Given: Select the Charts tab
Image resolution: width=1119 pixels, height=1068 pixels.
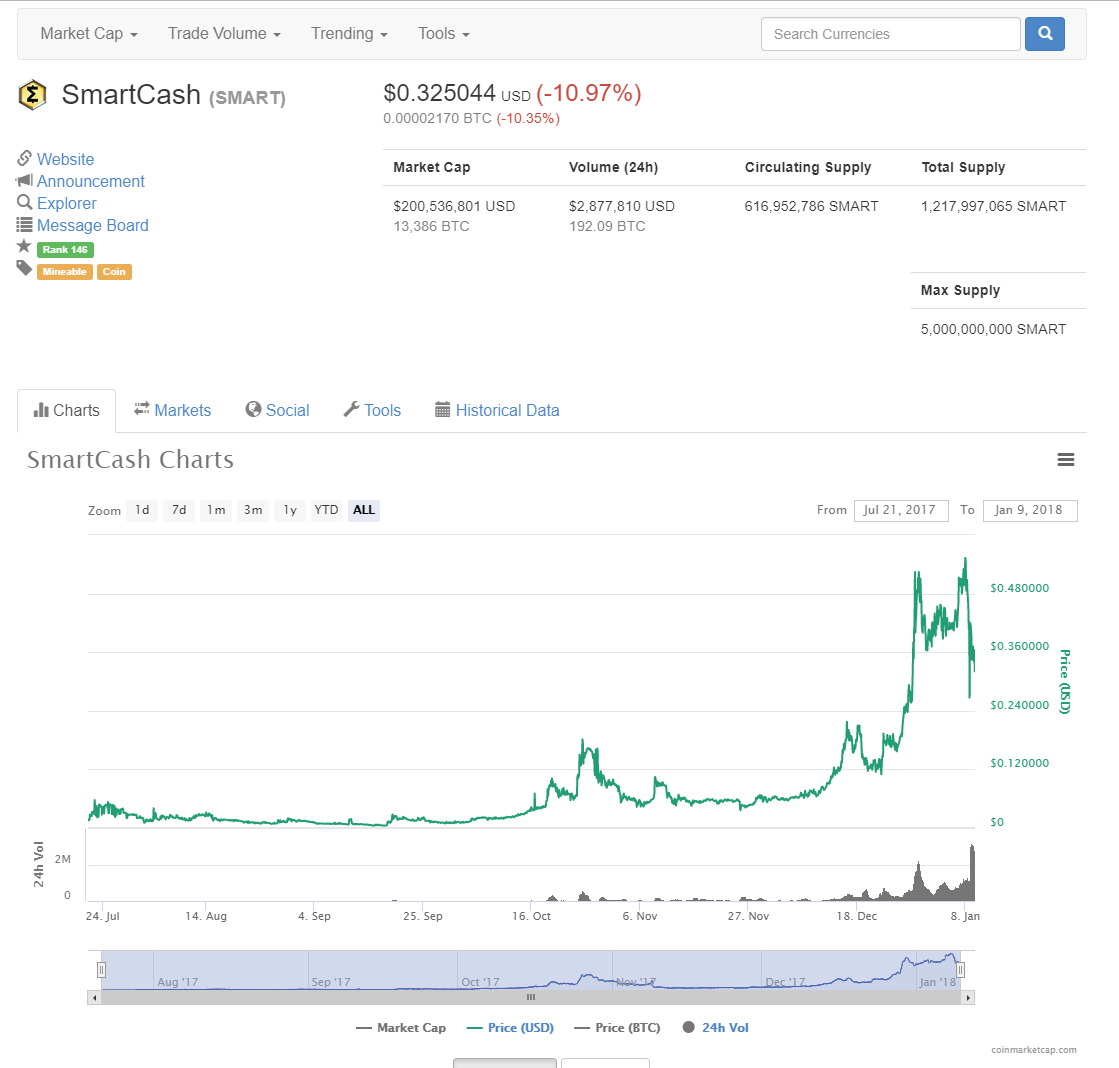Looking at the screenshot, I should tap(66, 410).
